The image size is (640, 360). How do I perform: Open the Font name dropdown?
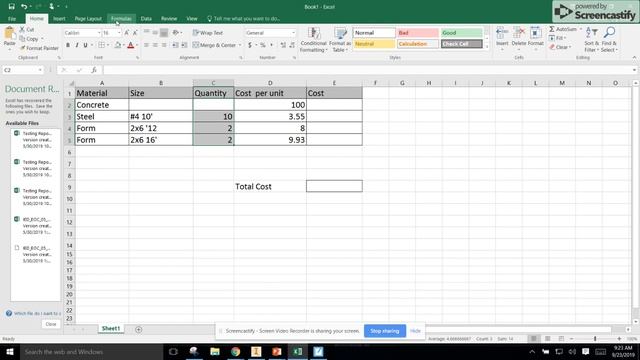tap(99, 33)
